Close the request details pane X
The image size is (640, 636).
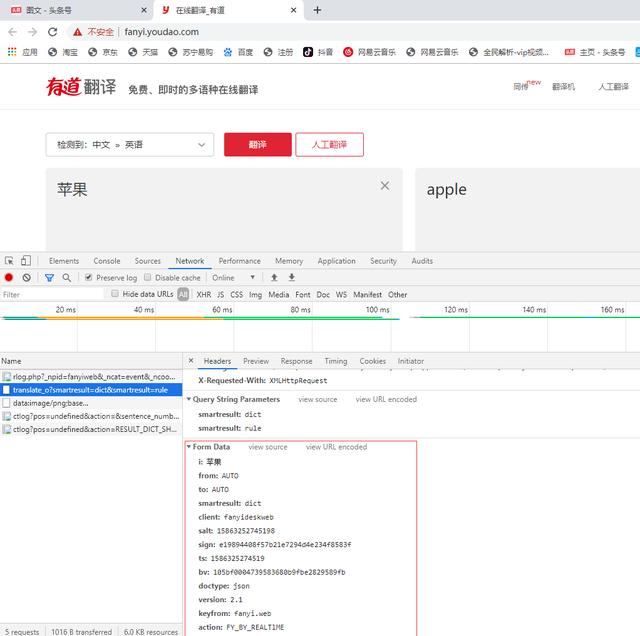click(191, 360)
